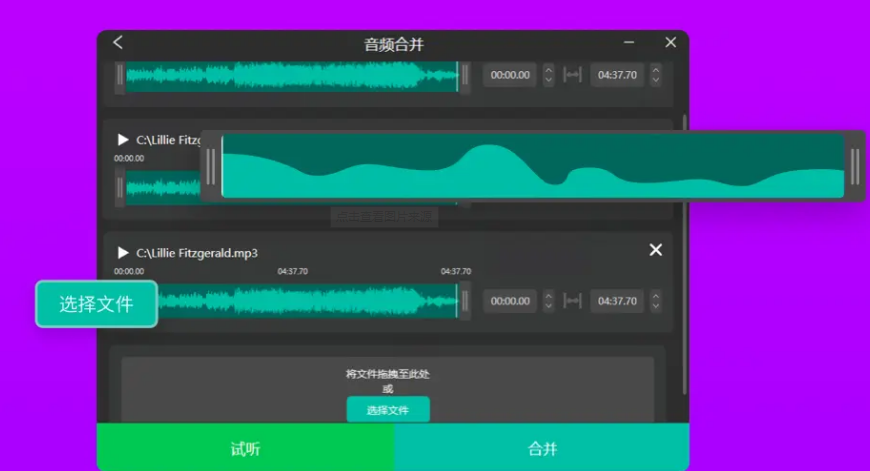This screenshot has width=870, height=471.
Task: Increase the first track's start time
Action: click(x=548, y=70)
